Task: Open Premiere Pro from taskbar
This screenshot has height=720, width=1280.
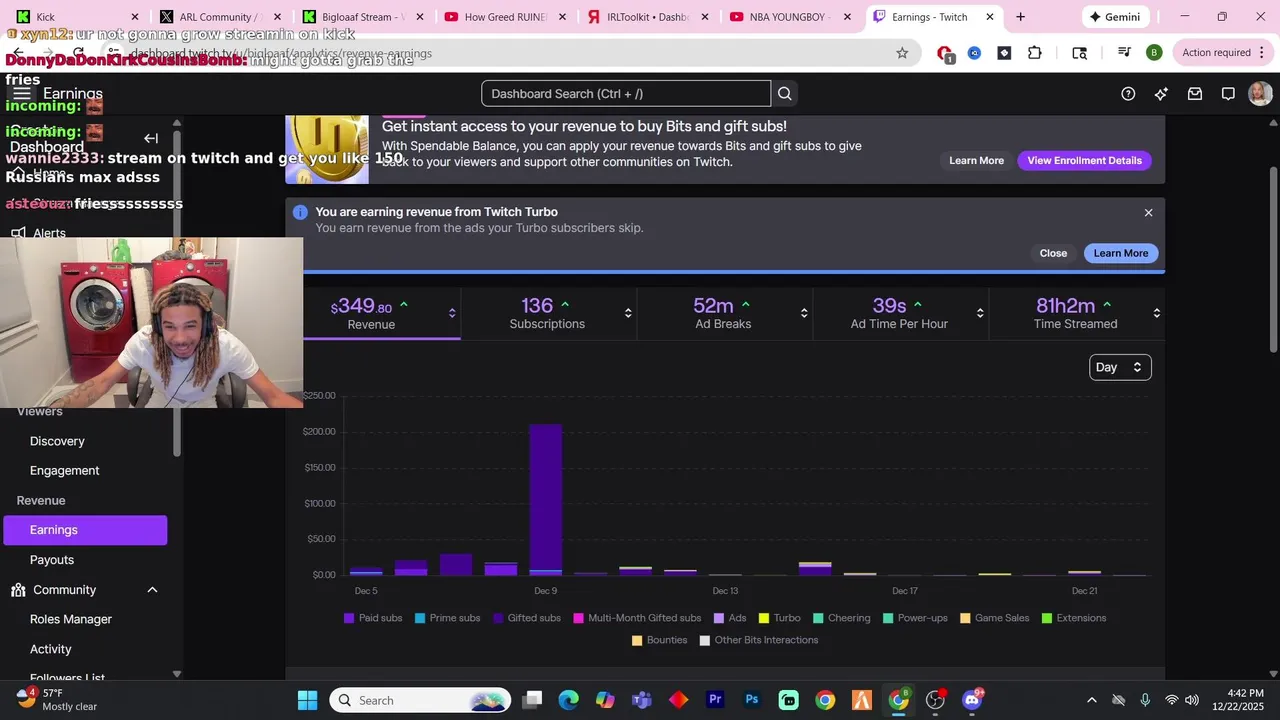Action: pyautogui.click(x=715, y=700)
